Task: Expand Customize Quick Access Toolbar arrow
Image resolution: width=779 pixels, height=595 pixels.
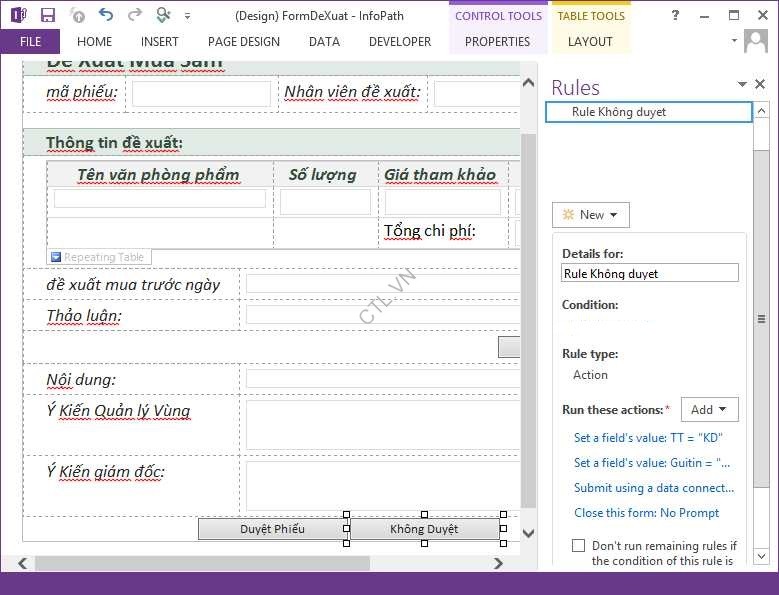Action: [x=188, y=16]
